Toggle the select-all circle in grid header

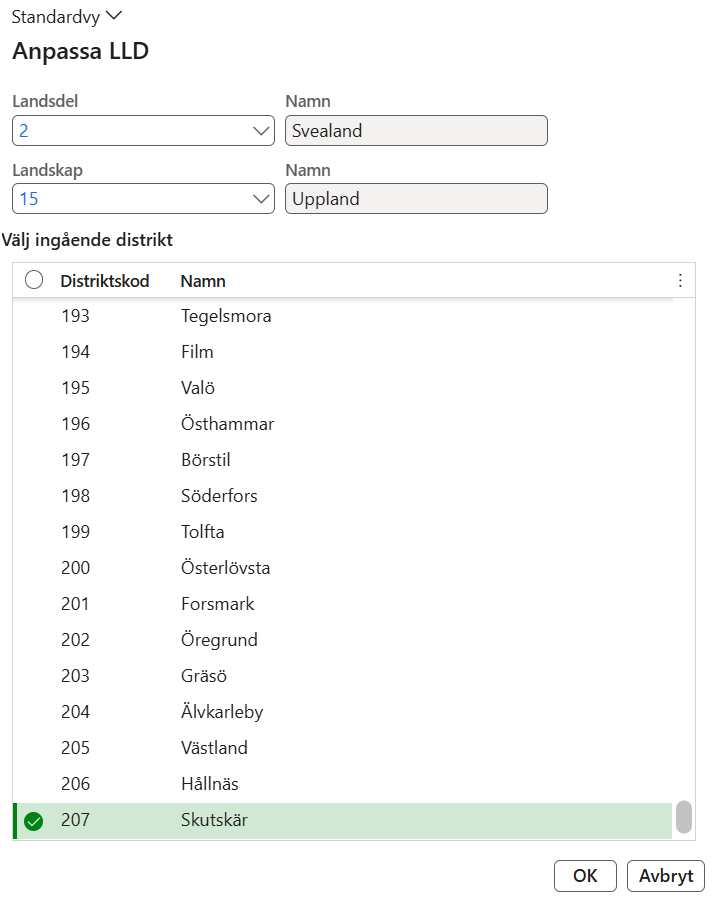34,280
